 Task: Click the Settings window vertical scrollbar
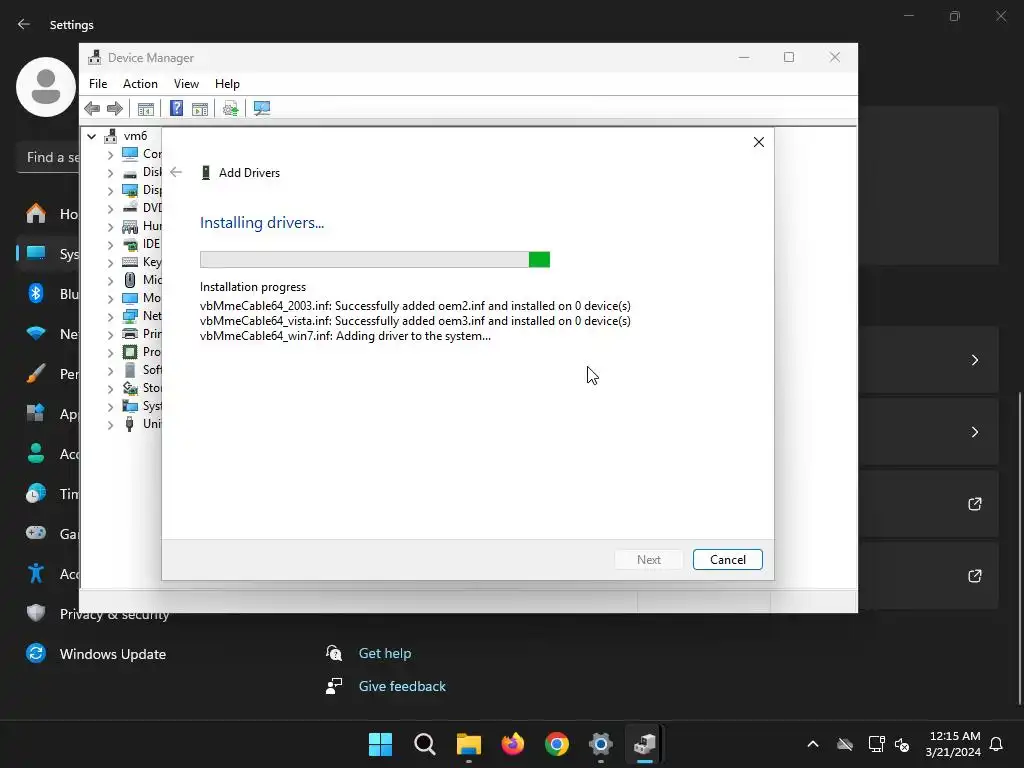(x=1019, y=549)
